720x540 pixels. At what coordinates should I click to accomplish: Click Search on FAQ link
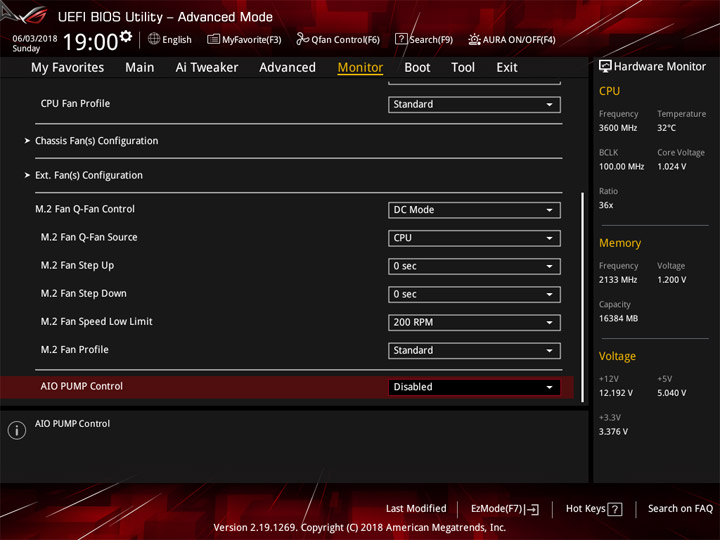coord(680,508)
